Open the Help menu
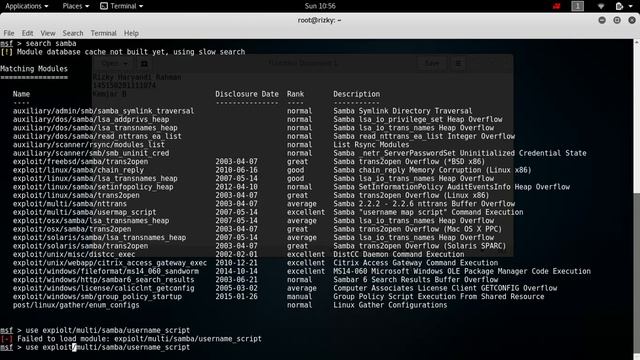Image resolution: width=640 pixels, height=360 pixels. (131, 33)
